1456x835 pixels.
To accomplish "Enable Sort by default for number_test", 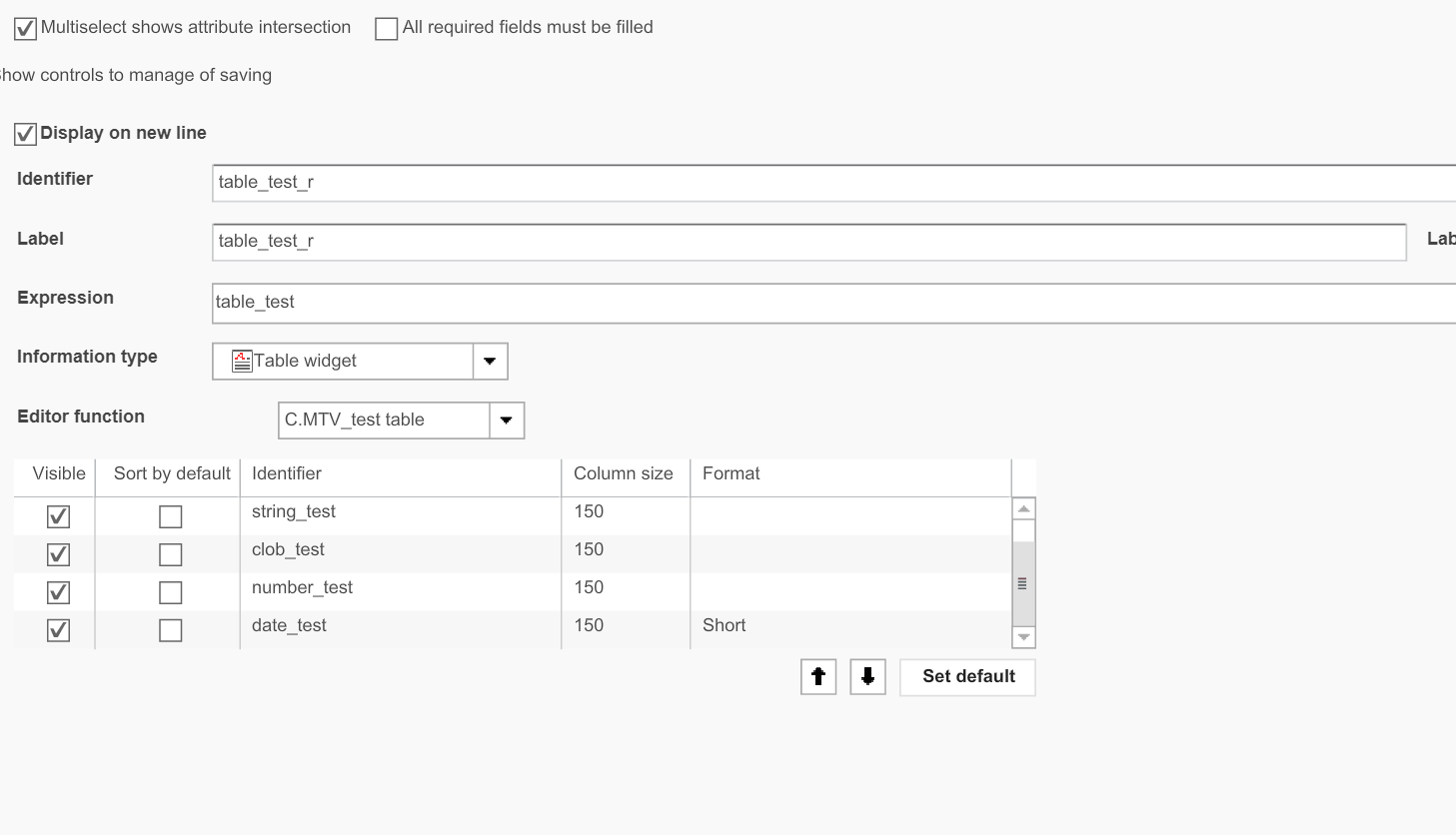I will pos(171,592).
